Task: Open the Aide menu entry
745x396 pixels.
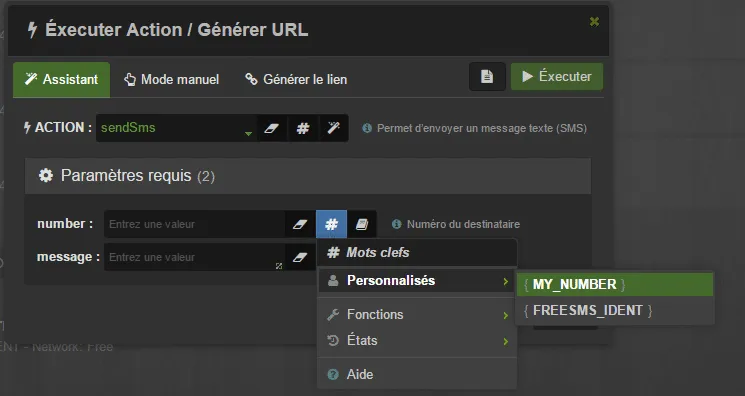Action: pyautogui.click(x=417, y=375)
